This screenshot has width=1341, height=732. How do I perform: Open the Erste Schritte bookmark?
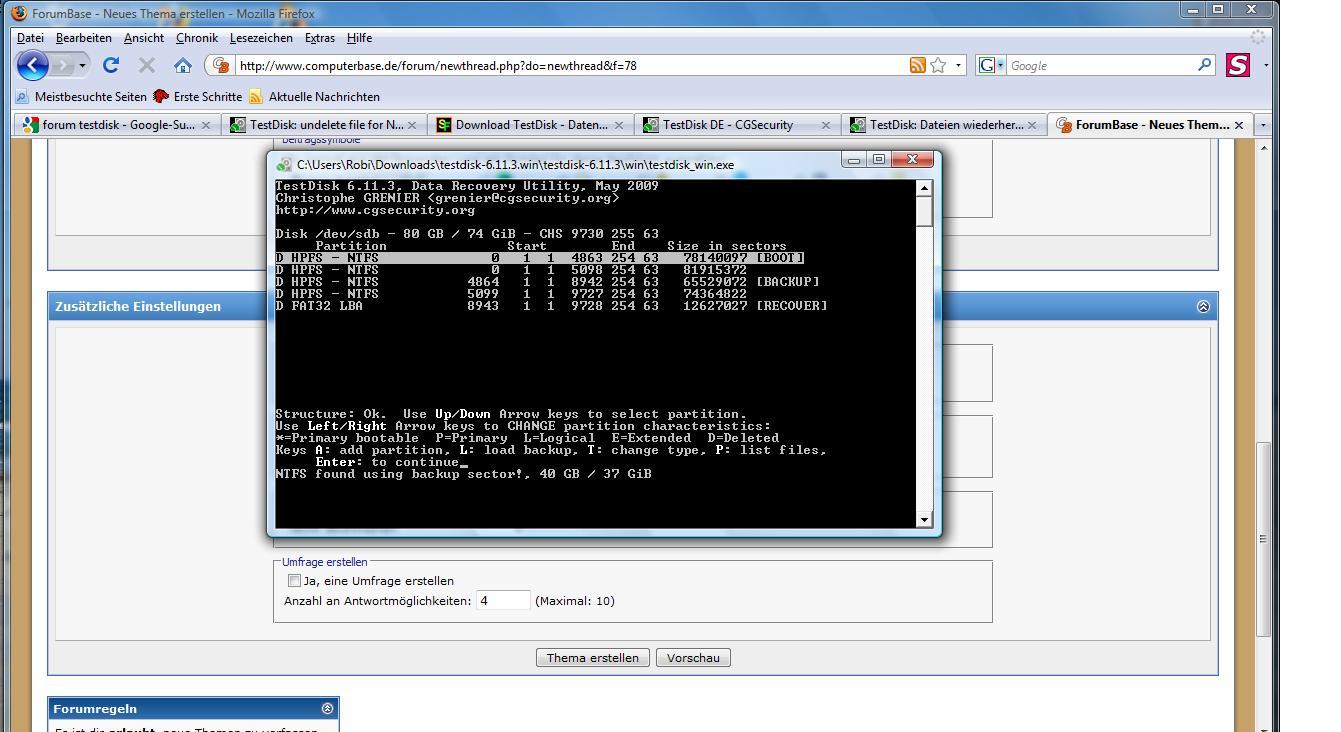tap(197, 97)
